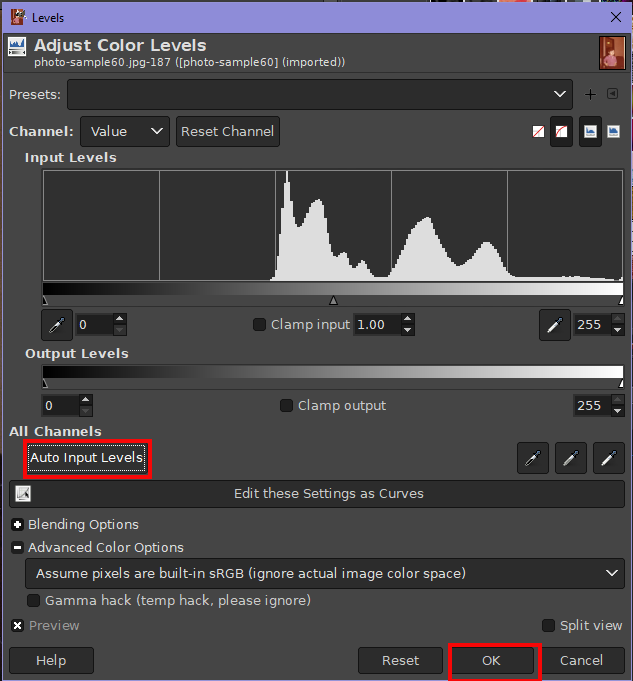Enable Split view checkbox
Screen dimensions: 633x681
[x=548, y=626]
